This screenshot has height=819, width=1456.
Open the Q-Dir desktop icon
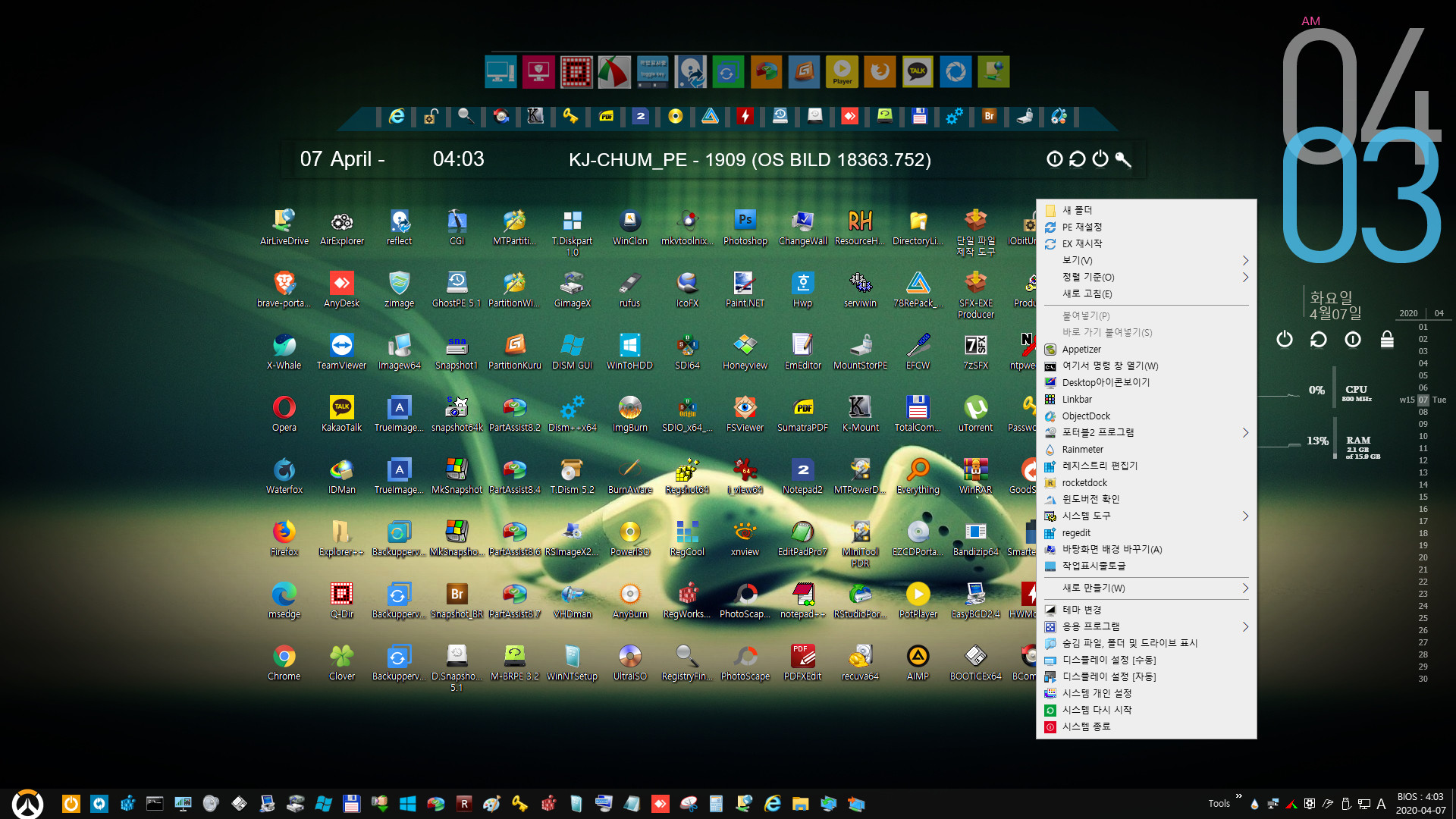pos(341,600)
